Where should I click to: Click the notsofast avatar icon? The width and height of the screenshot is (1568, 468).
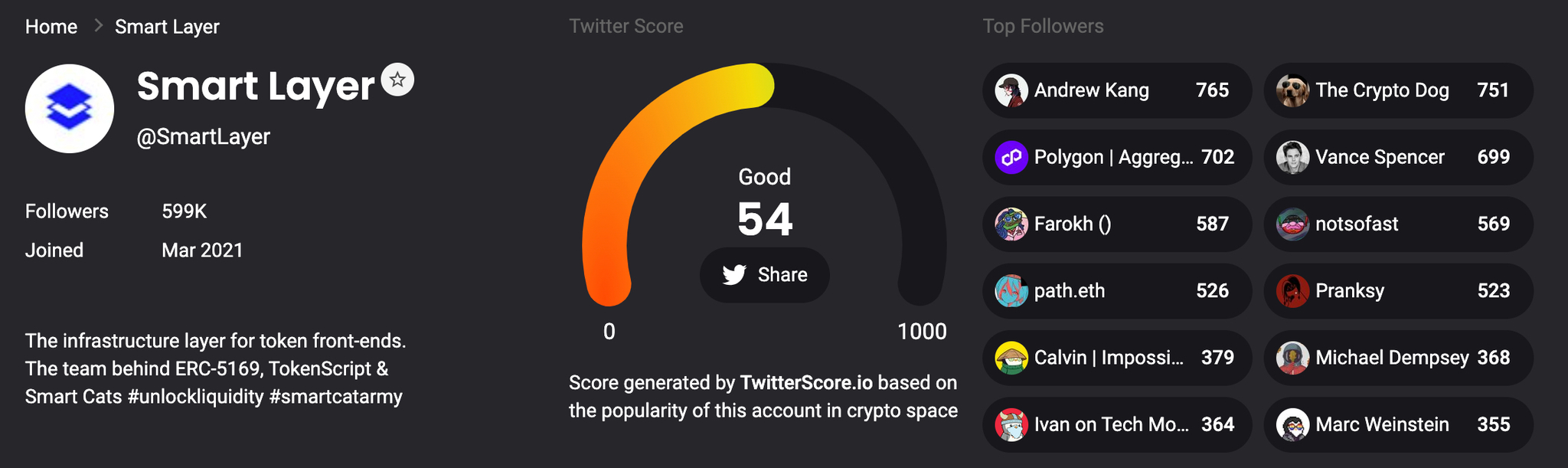click(x=1292, y=224)
